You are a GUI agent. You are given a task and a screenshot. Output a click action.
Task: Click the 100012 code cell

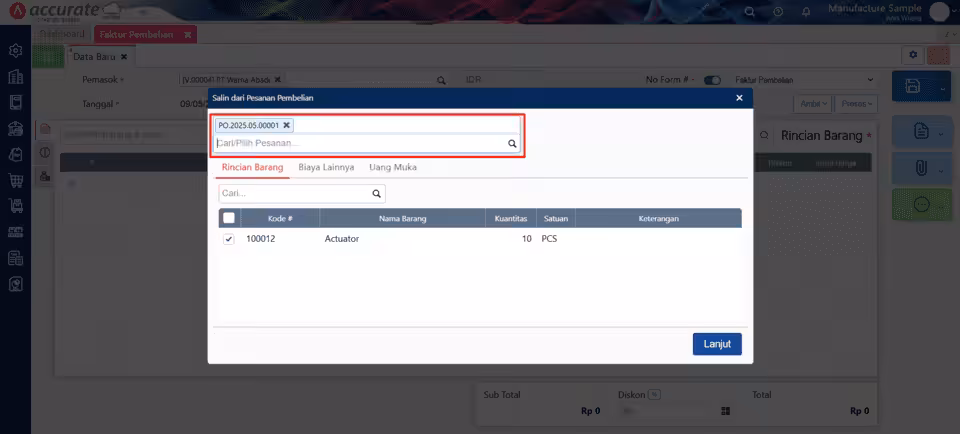[x=261, y=239]
